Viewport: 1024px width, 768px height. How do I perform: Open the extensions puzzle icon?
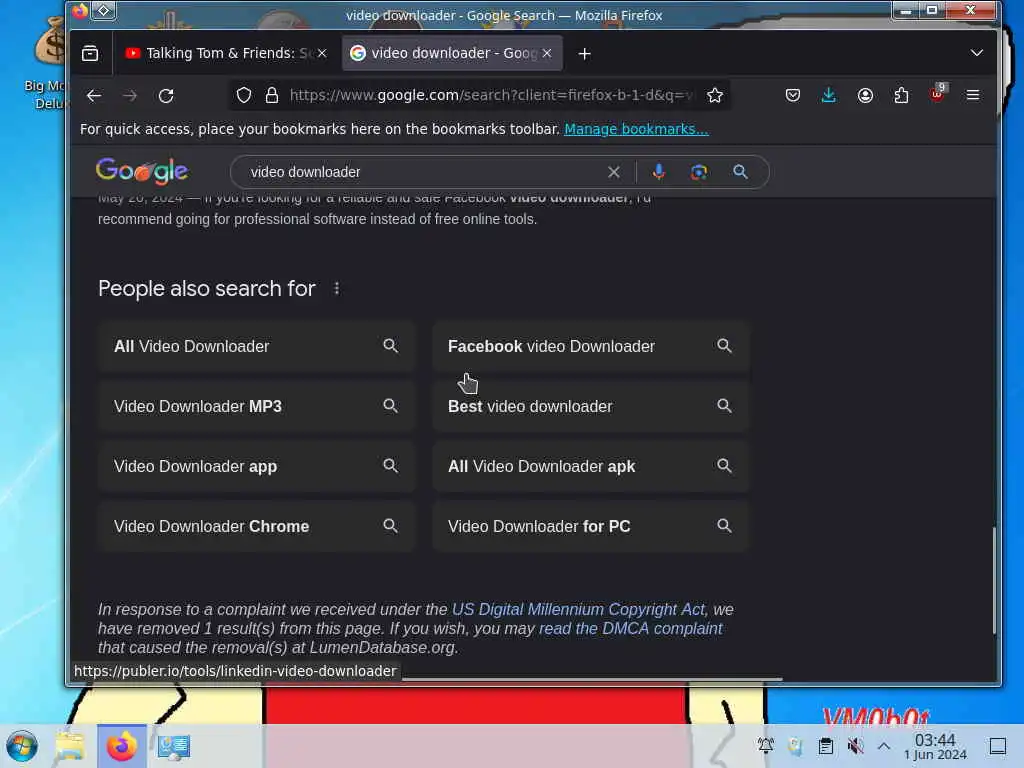[x=901, y=95]
